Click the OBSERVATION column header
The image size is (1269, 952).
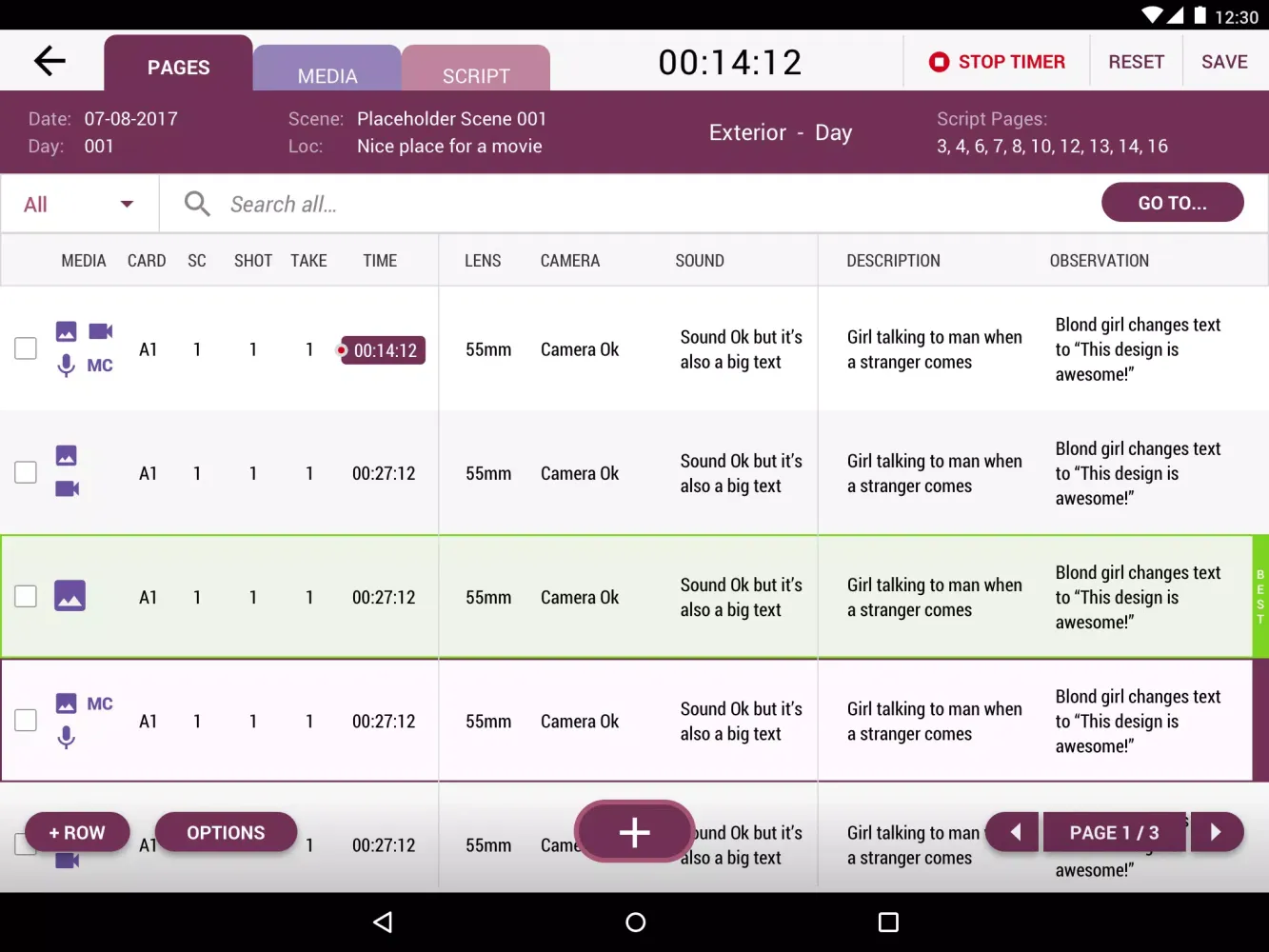point(1100,261)
